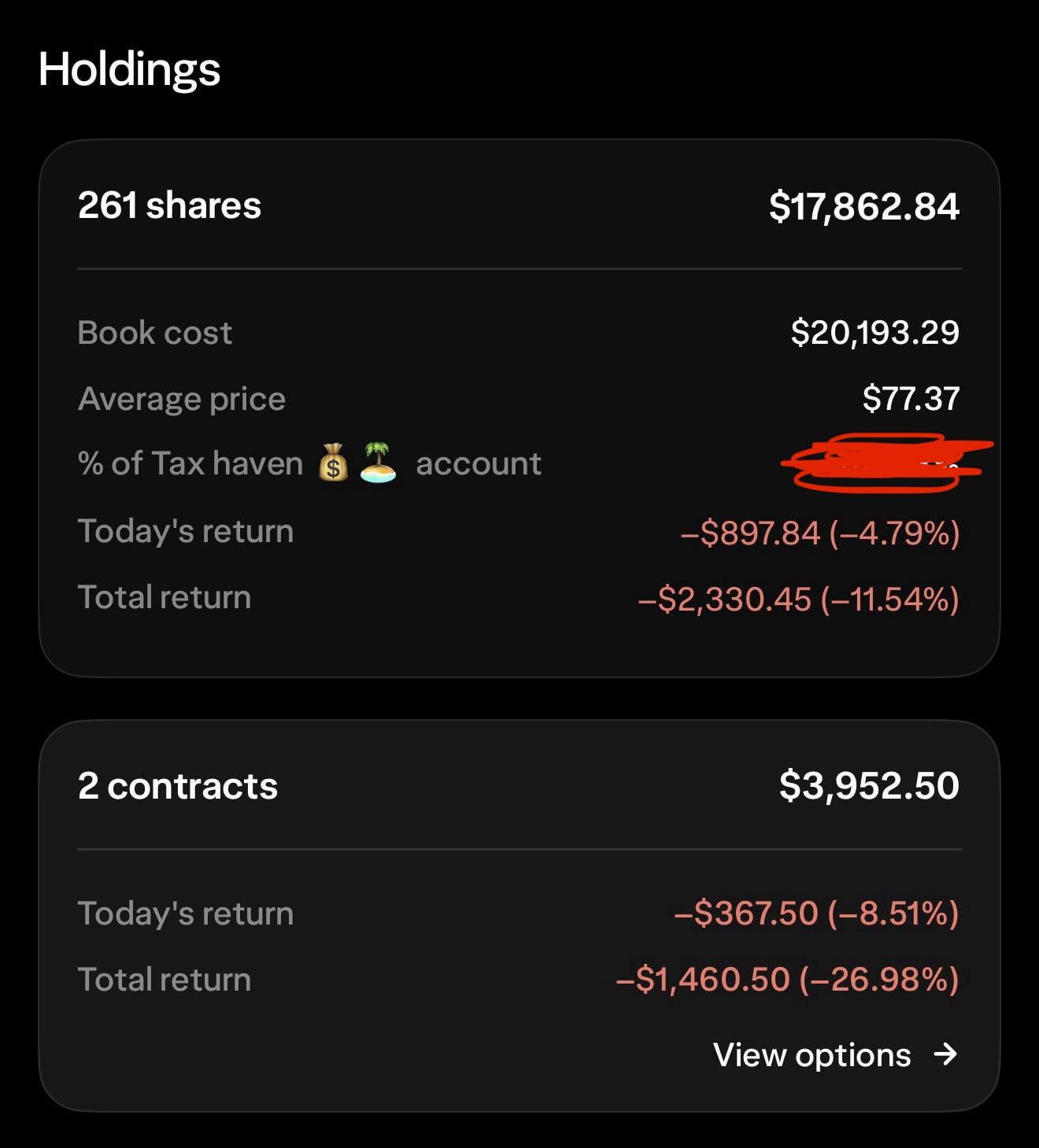The width and height of the screenshot is (1039, 1148).
Task: Click the $3,952.50 contracts value
Action: 869,786
